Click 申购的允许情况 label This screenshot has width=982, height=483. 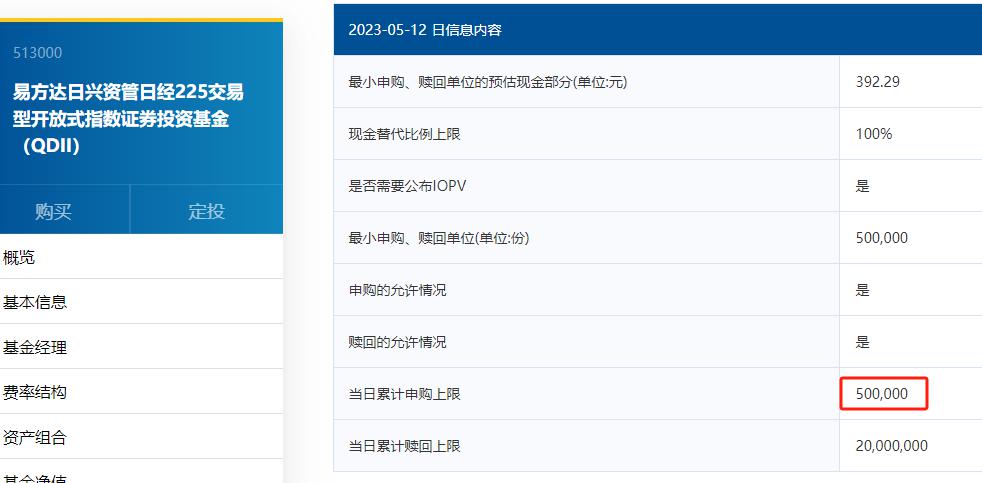point(398,290)
